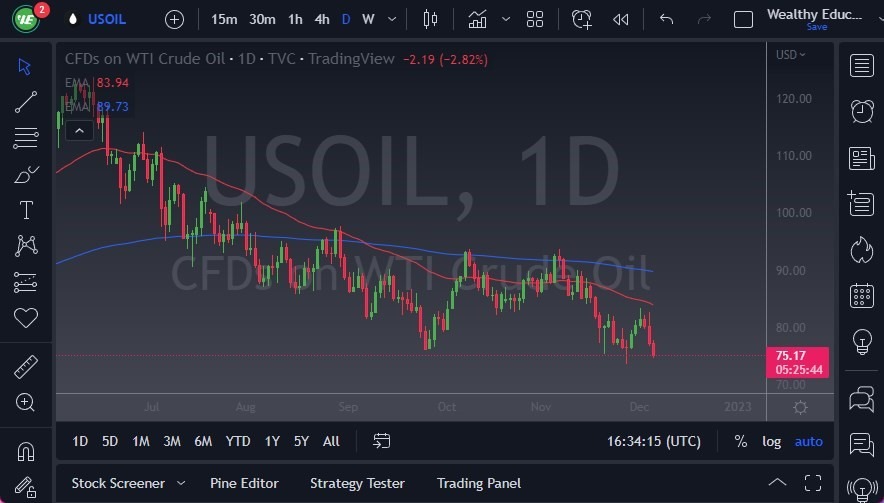884x503 pixels.
Task: Toggle the auto scale
Action: [x=808, y=442]
